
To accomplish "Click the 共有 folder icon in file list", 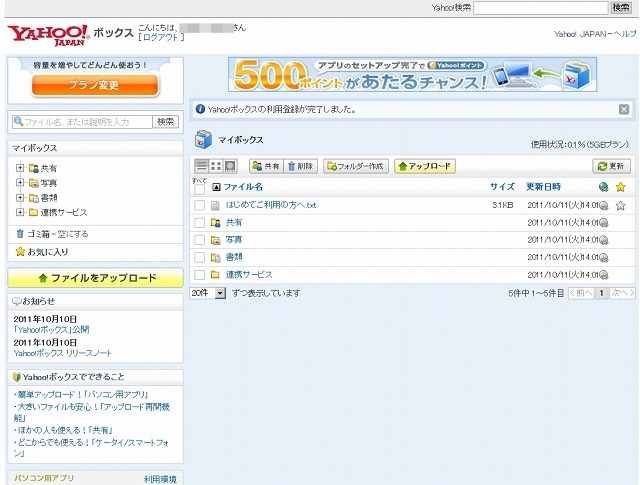I will 215,222.
